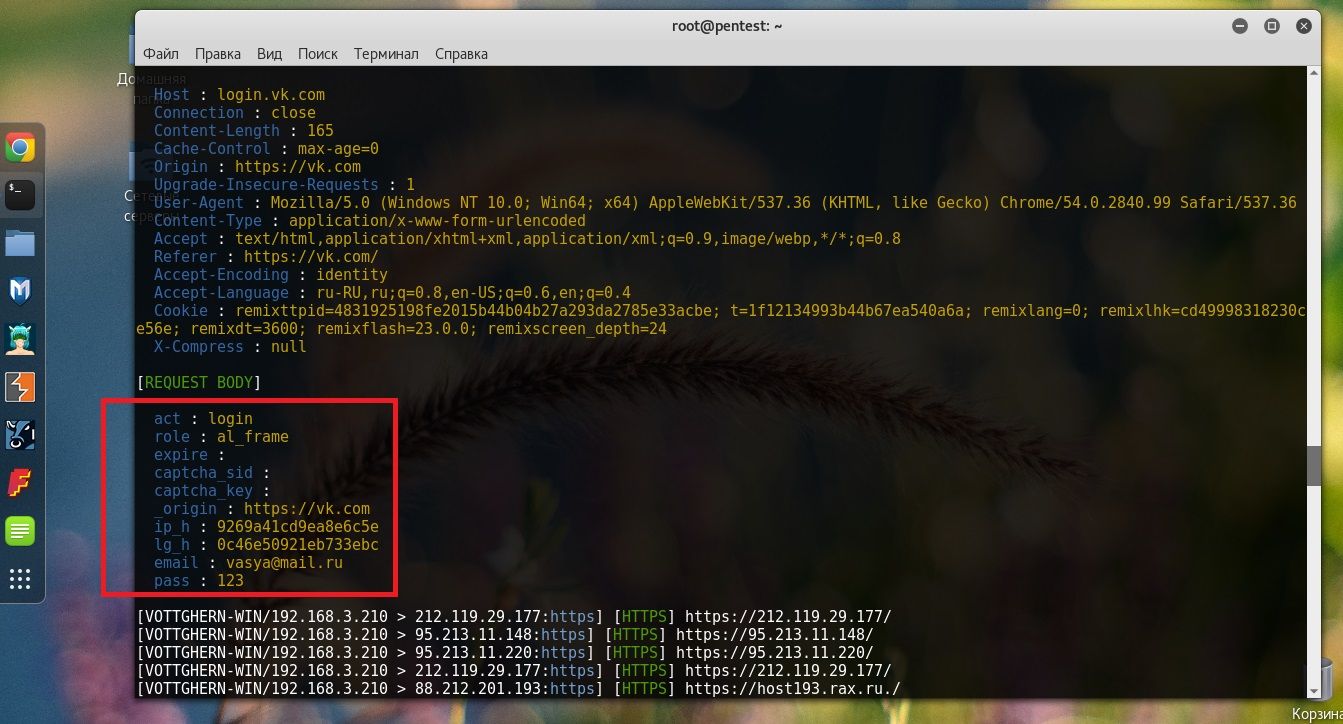Click the User-Agent Mozilla/5.0 line

pyautogui.click(x=725, y=203)
